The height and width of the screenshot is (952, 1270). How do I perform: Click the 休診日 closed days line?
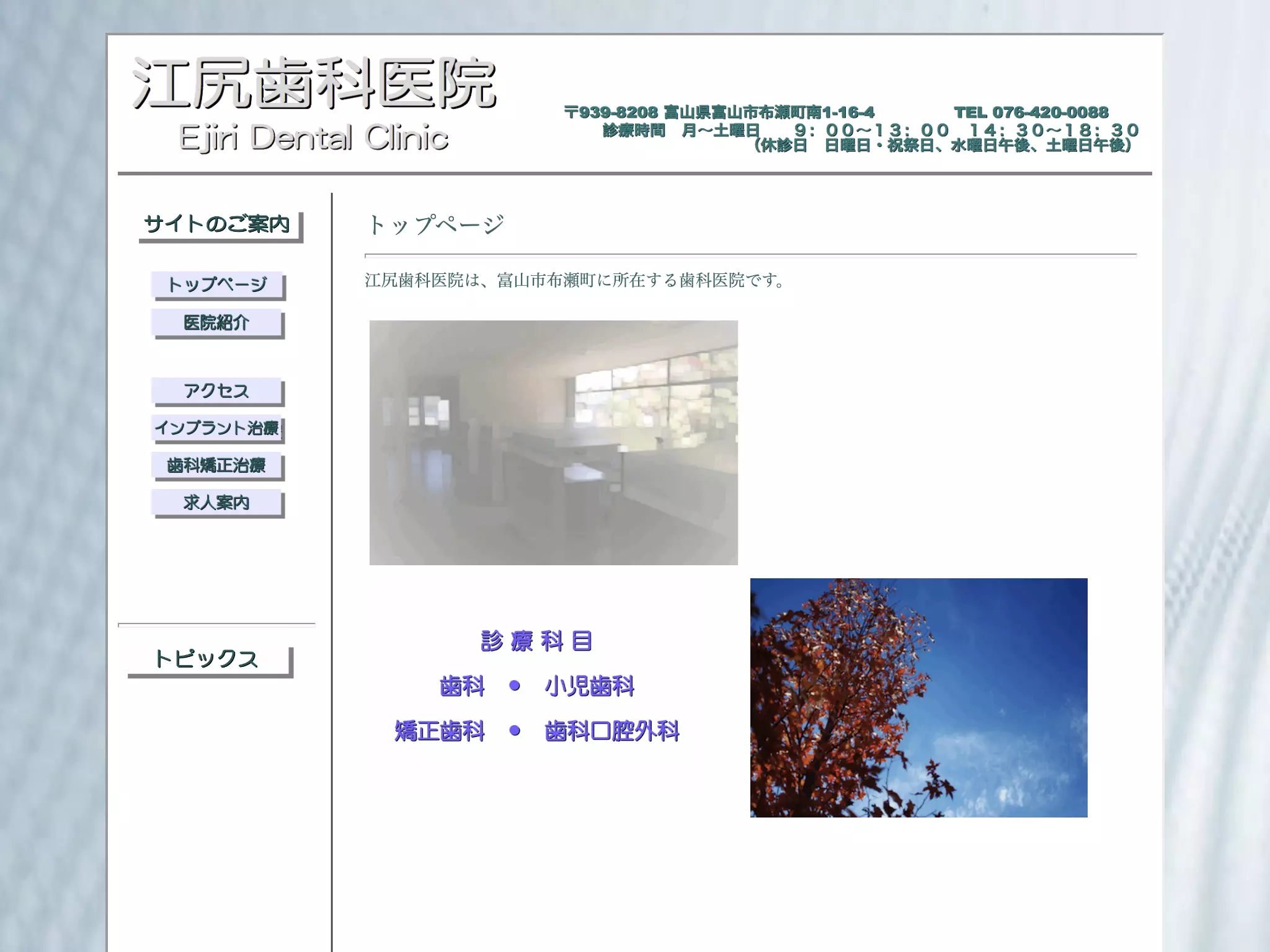943,146
